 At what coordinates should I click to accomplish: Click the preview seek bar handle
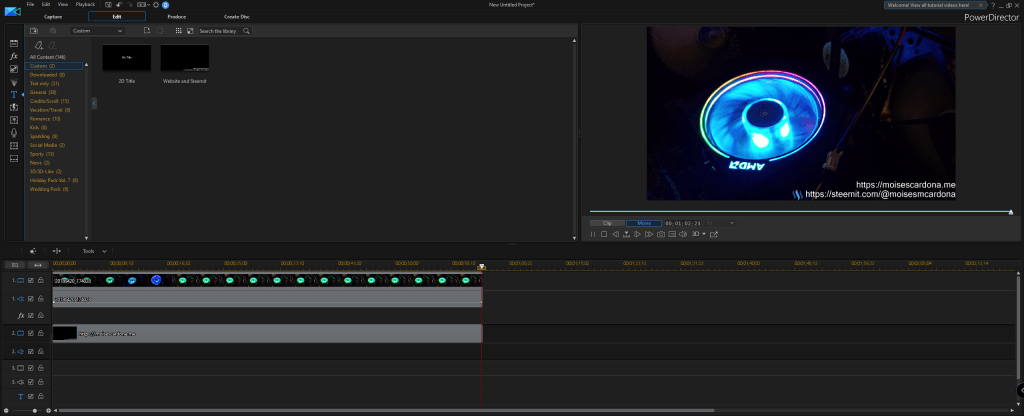1011,212
